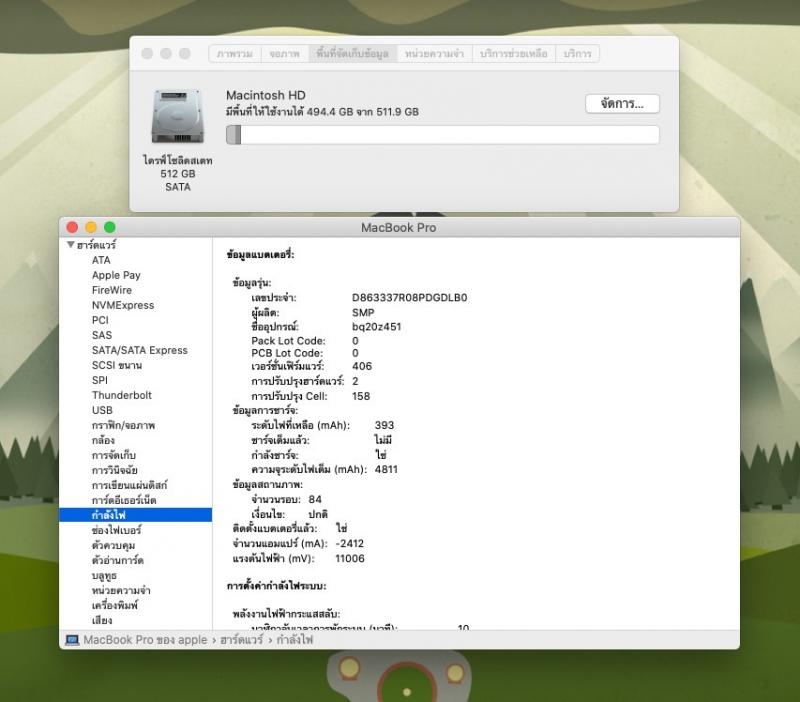
Task: Select USB in the sidebar
Action: [102, 410]
